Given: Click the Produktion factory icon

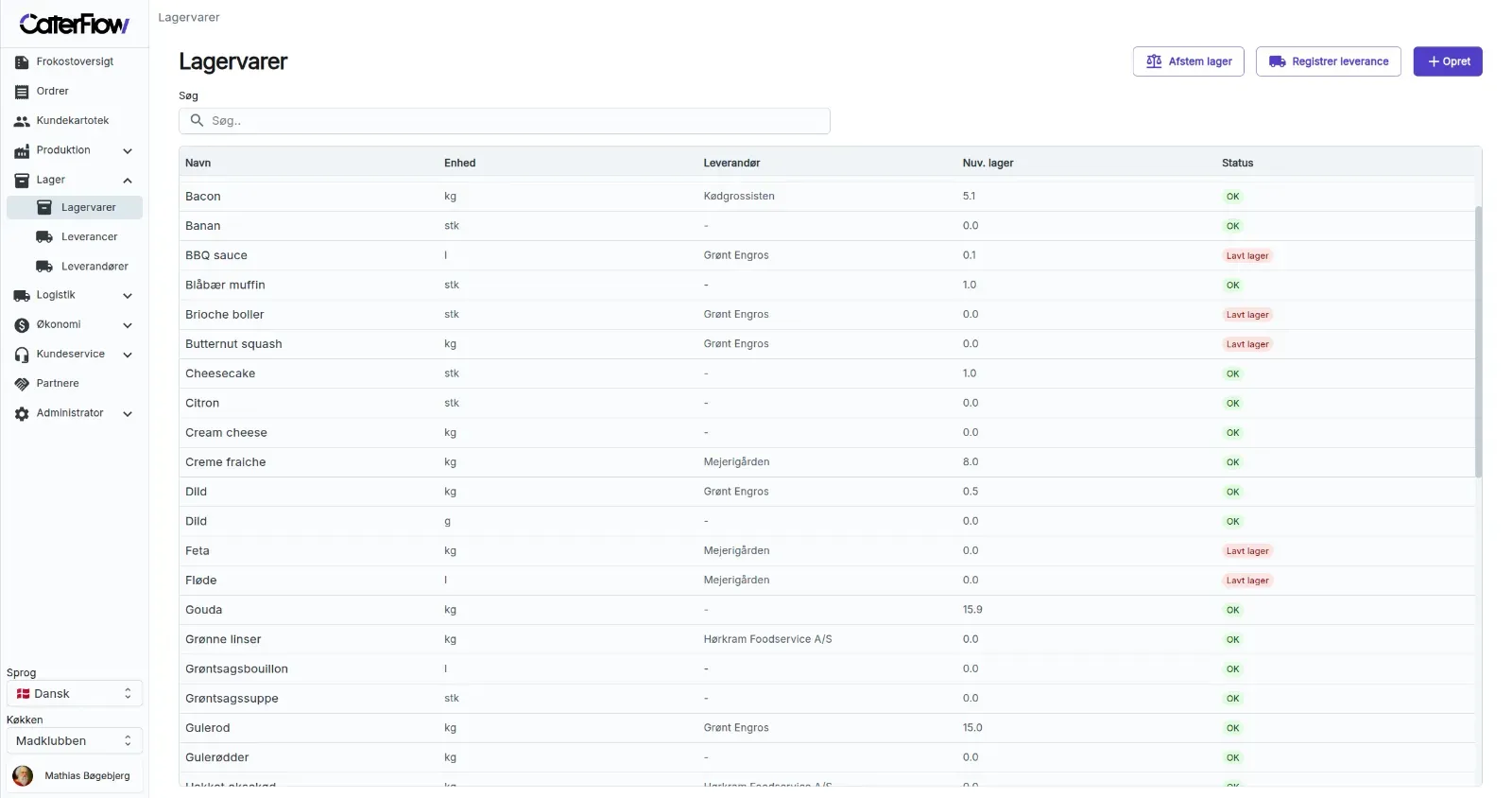Looking at the screenshot, I should (x=22, y=151).
